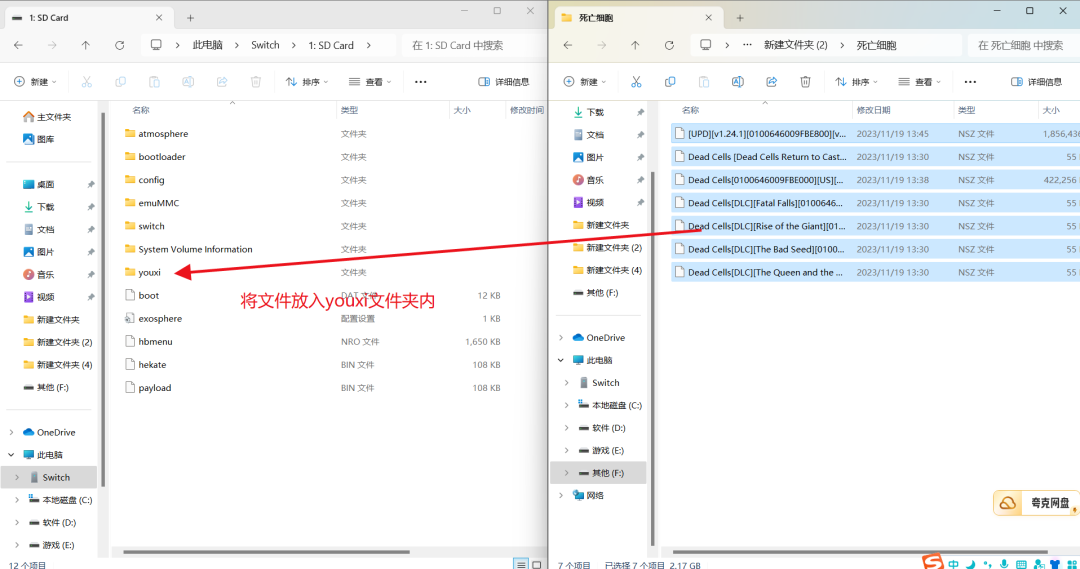Click Refresh in SD Card window
1080x569 pixels.
click(x=119, y=45)
